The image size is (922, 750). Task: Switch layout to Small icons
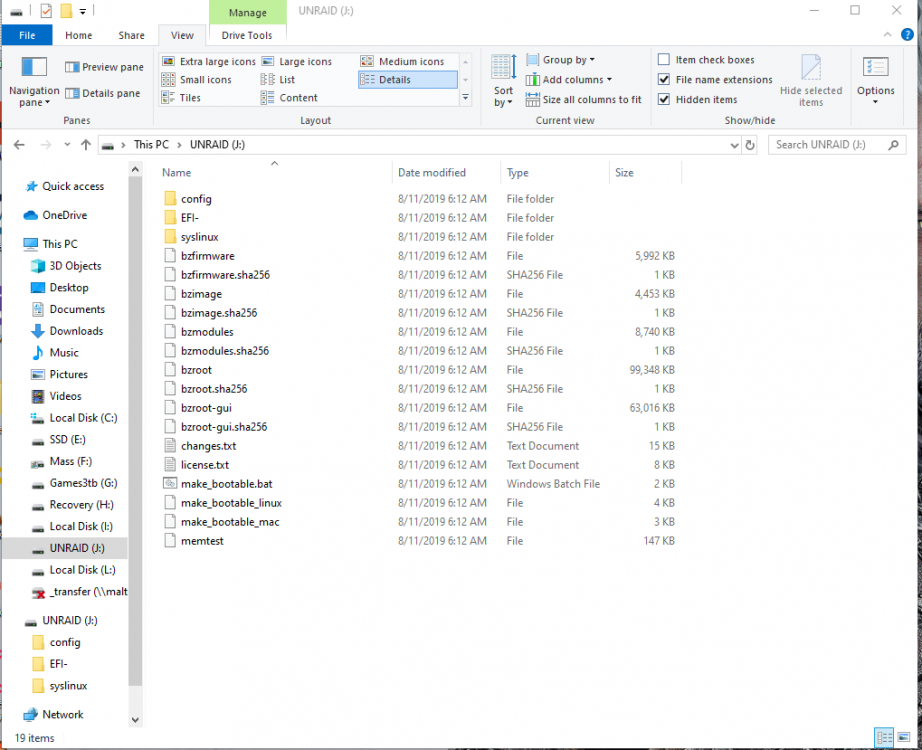[x=197, y=79]
